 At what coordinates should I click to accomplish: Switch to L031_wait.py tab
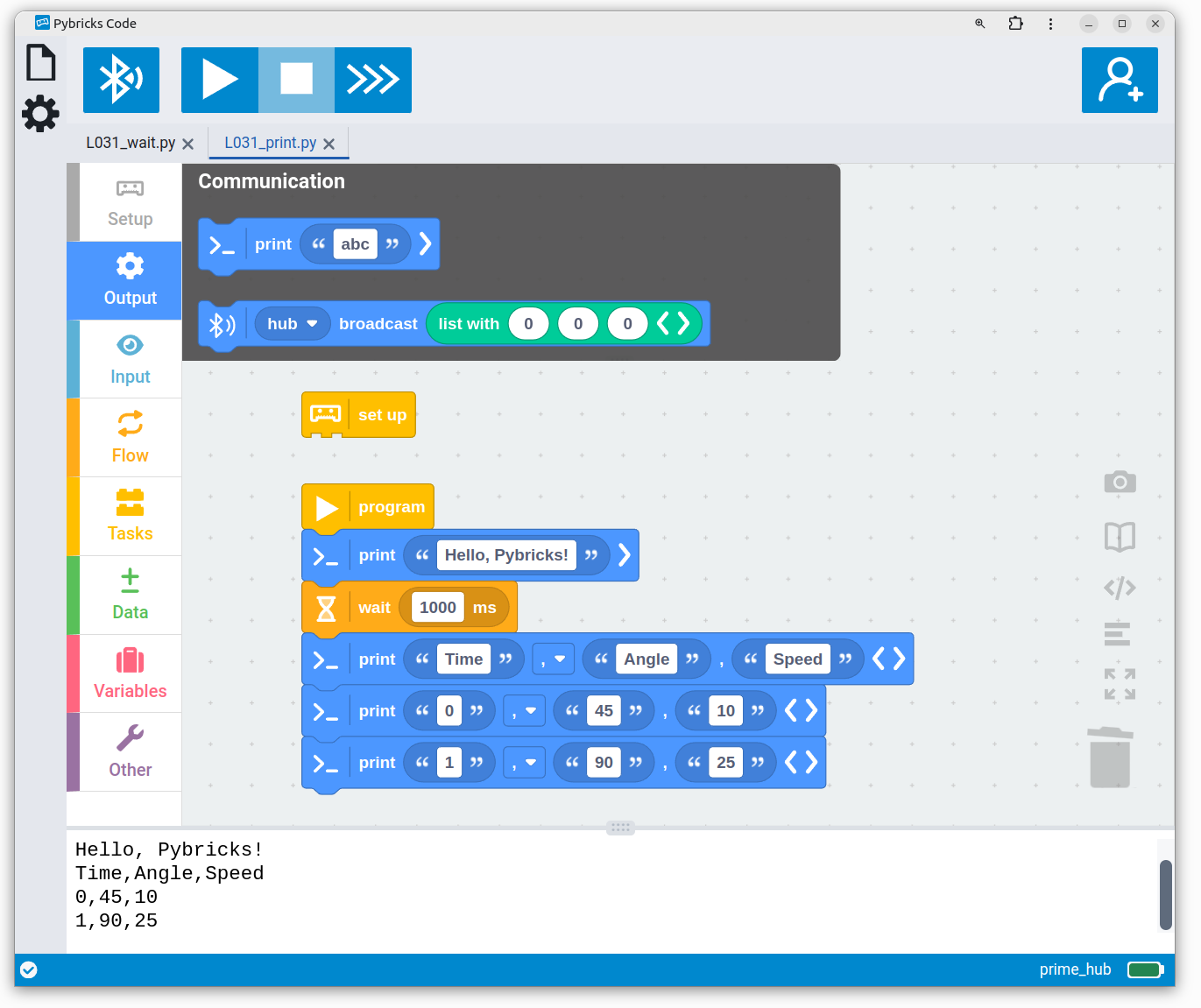click(131, 143)
